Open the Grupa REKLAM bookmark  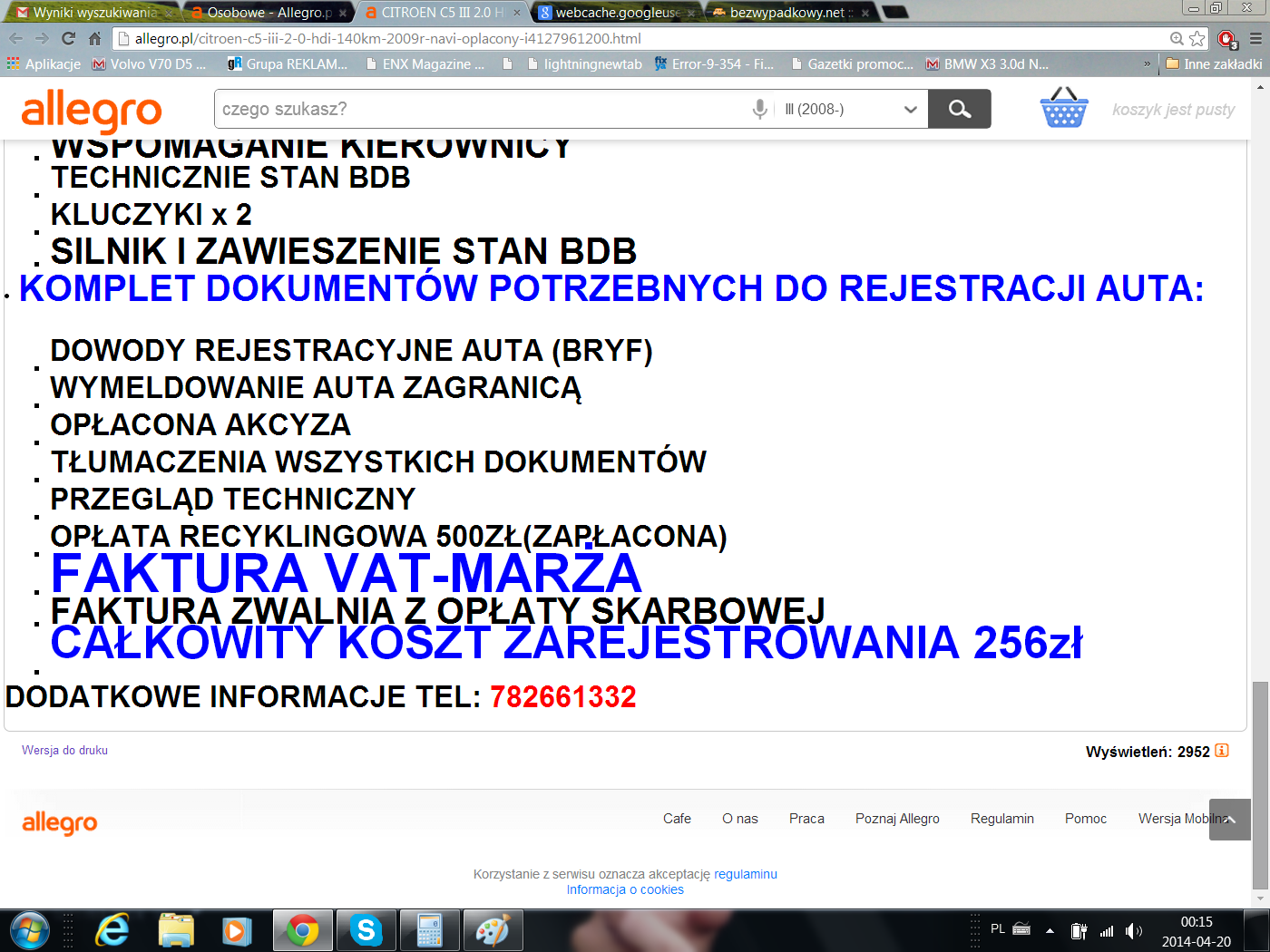point(288,64)
